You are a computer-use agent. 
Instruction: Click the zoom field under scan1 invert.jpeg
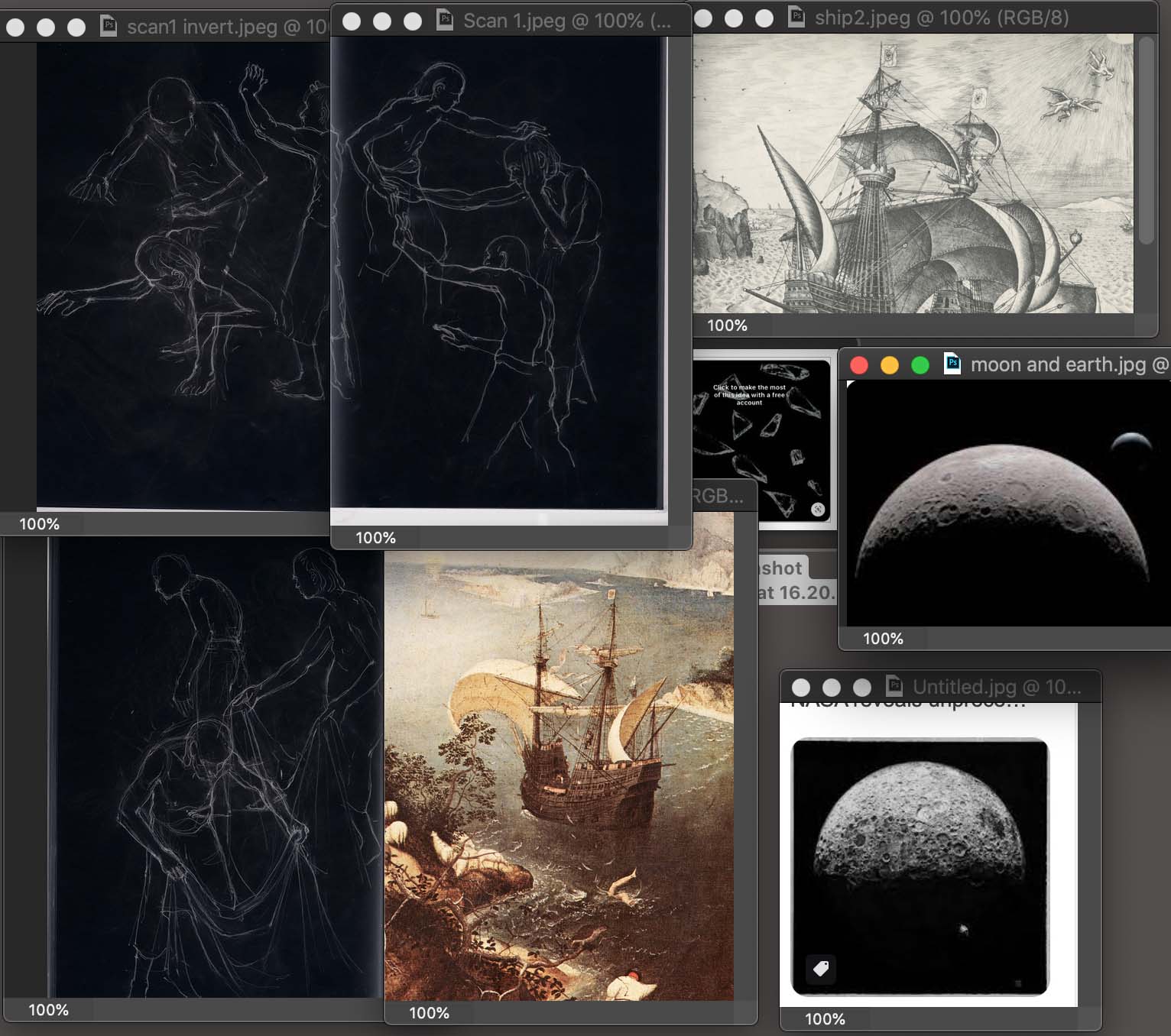click(39, 524)
